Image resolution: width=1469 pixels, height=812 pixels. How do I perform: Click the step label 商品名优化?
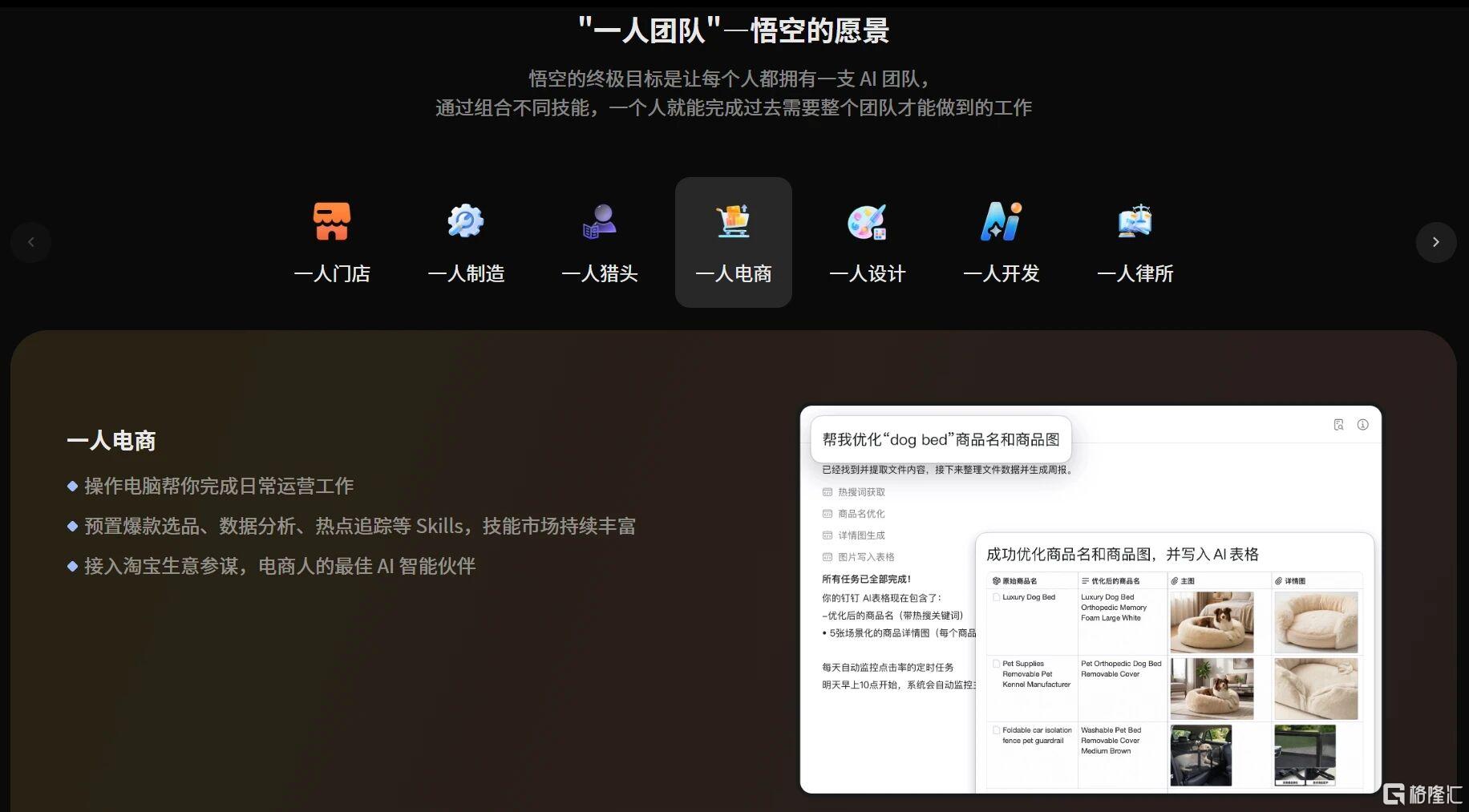pos(862,514)
